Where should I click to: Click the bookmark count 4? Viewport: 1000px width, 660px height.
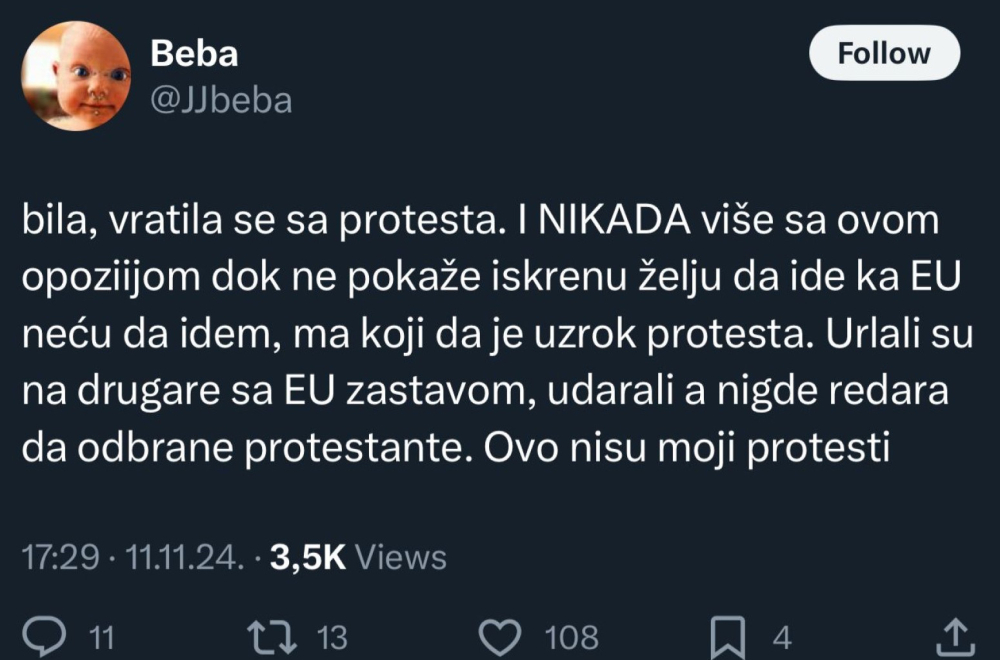click(782, 636)
